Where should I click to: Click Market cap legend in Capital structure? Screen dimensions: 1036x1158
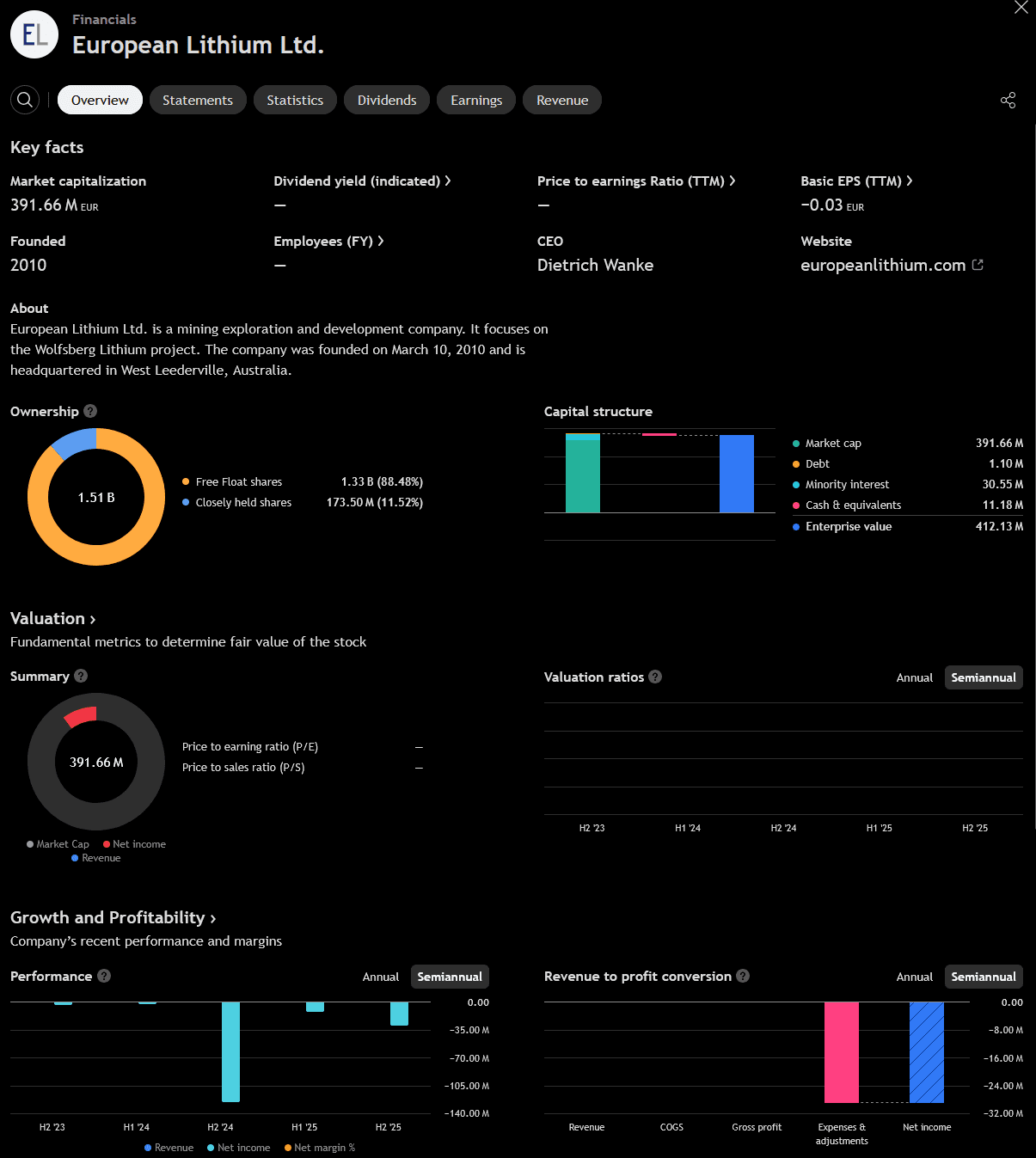tap(908, 443)
